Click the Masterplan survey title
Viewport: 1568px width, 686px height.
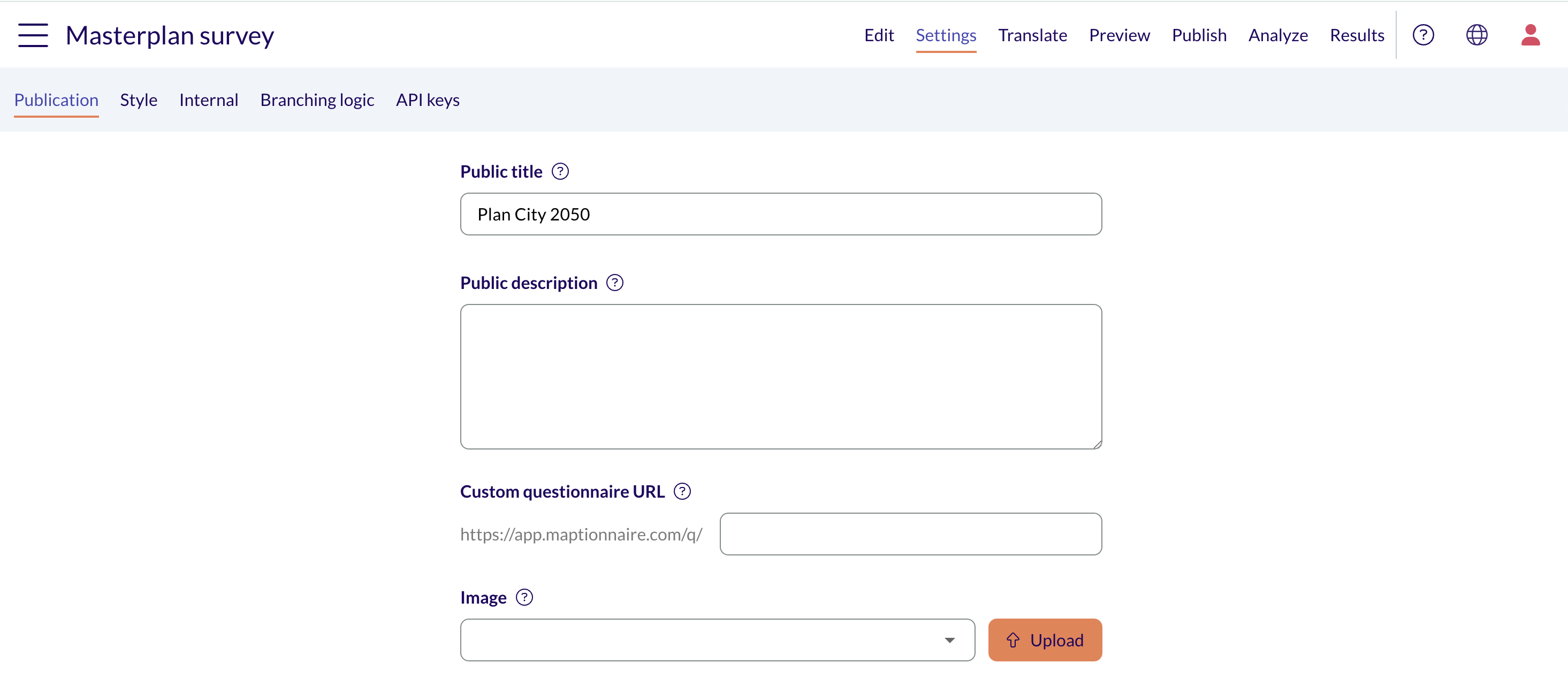tap(170, 35)
